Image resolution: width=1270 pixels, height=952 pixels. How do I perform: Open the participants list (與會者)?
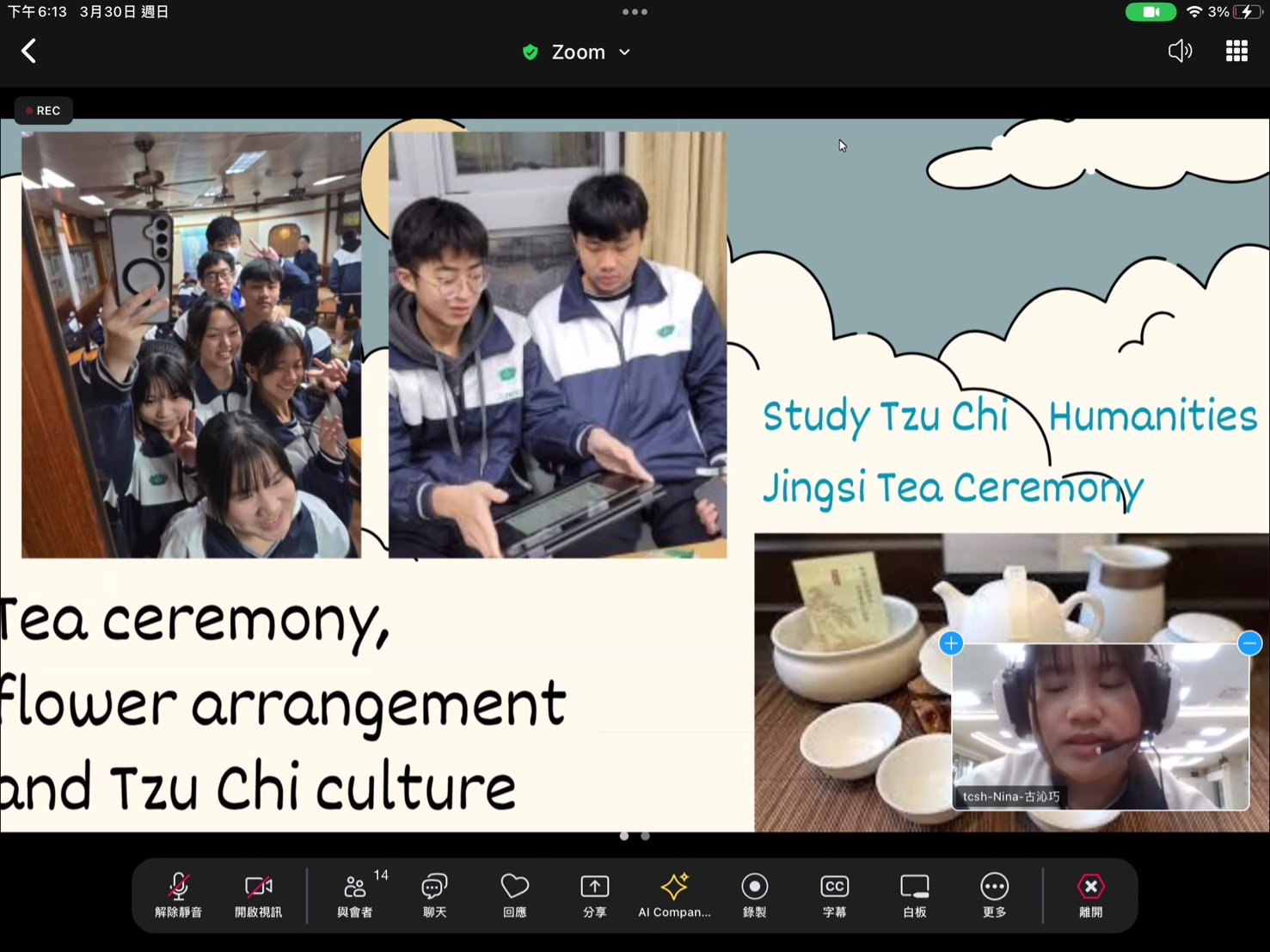pyautogui.click(x=355, y=894)
